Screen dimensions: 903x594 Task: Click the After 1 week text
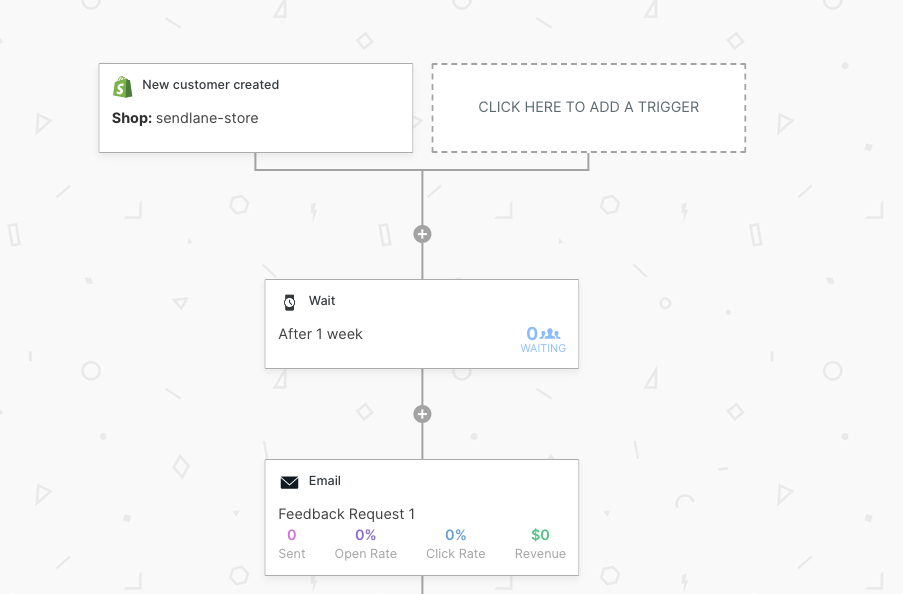pyautogui.click(x=320, y=334)
